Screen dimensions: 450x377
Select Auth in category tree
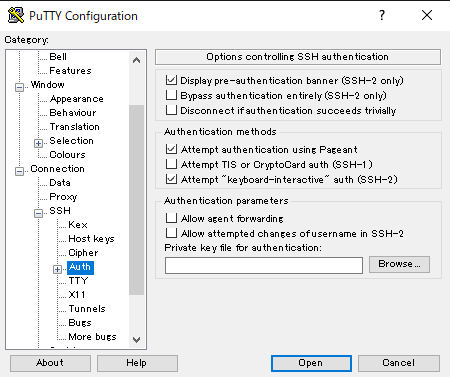click(80, 267)
